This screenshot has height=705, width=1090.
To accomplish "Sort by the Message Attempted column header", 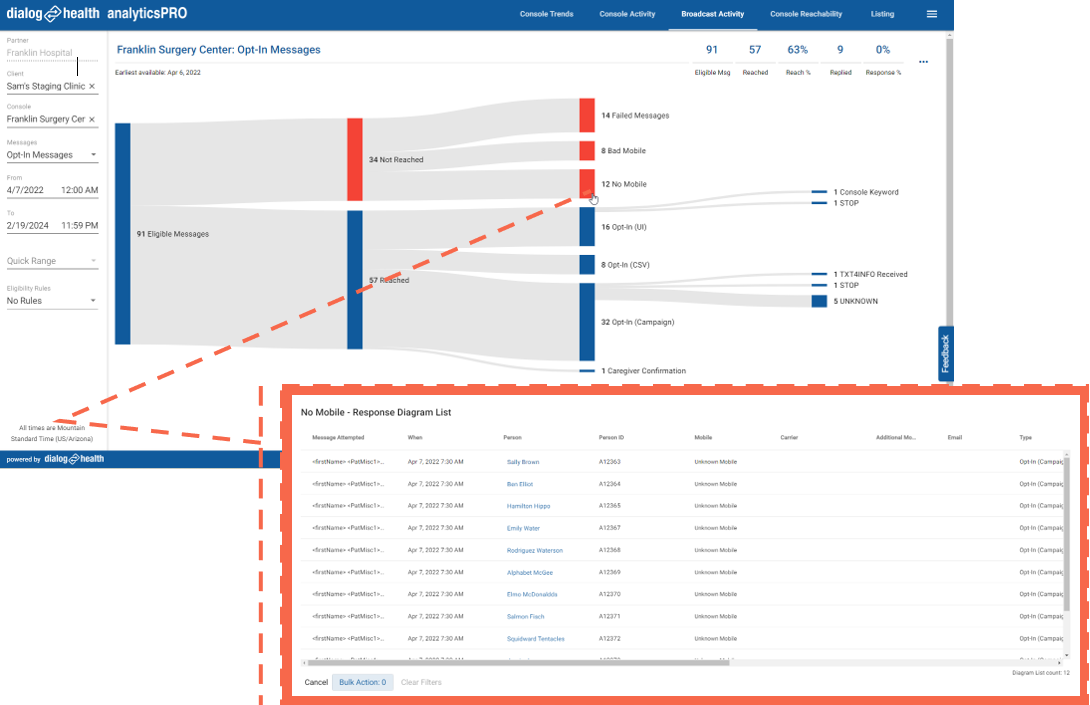I will tap(338, 437).
